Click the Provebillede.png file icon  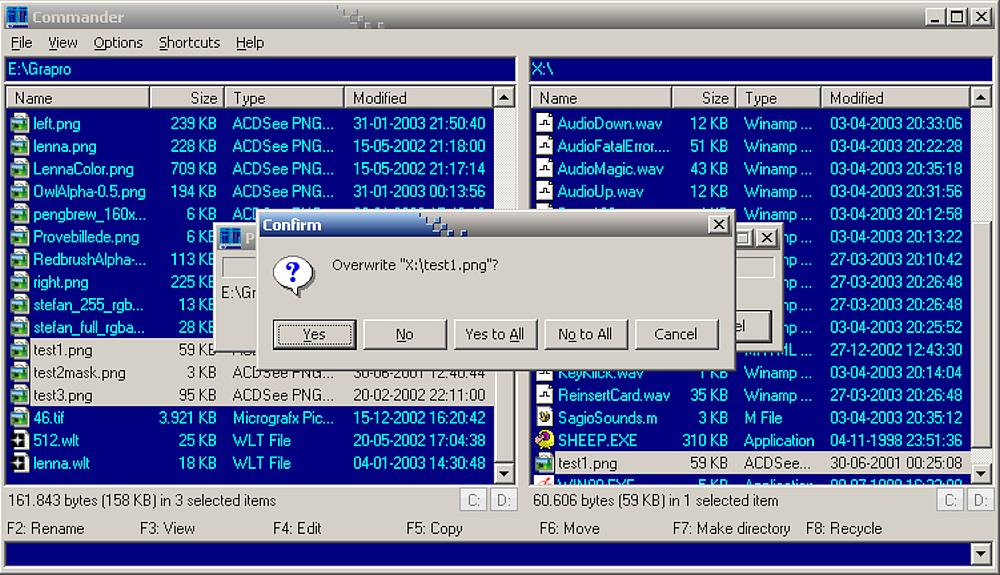coord(20,237)
